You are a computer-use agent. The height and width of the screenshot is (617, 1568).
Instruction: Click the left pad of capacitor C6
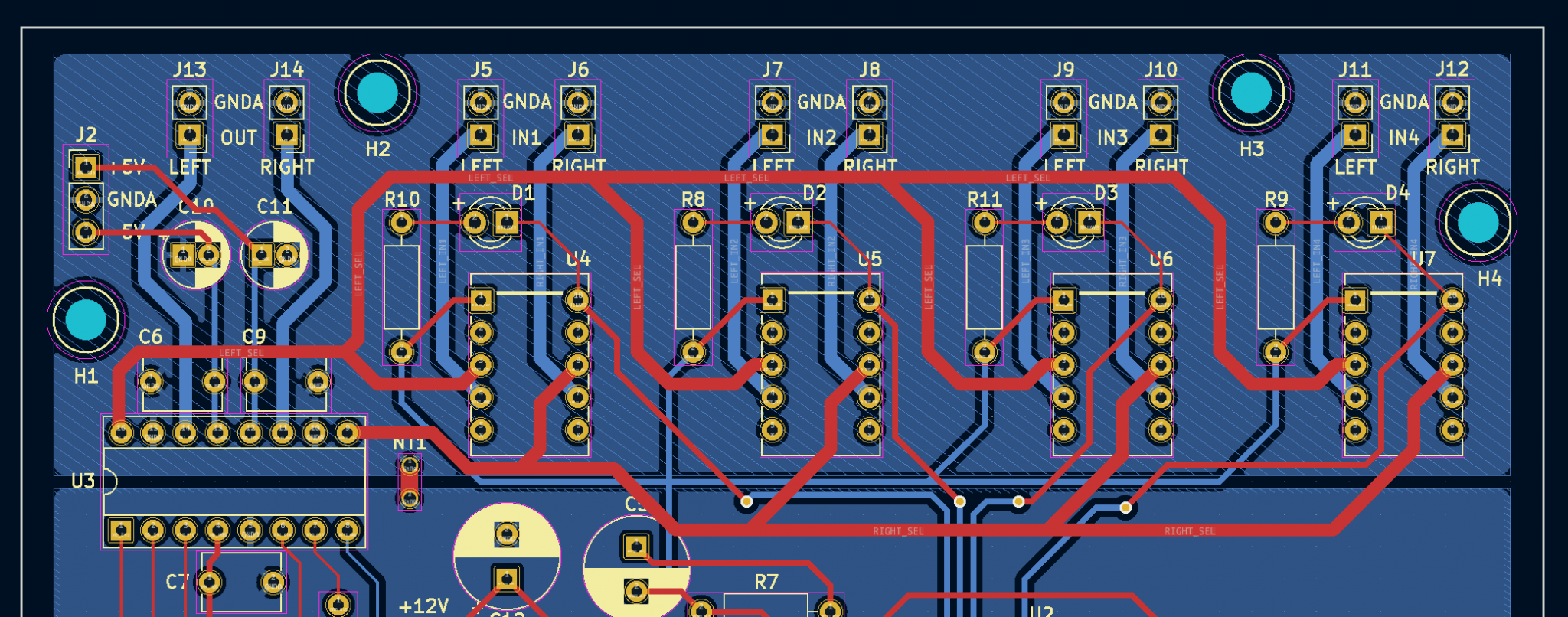point(151,380)
